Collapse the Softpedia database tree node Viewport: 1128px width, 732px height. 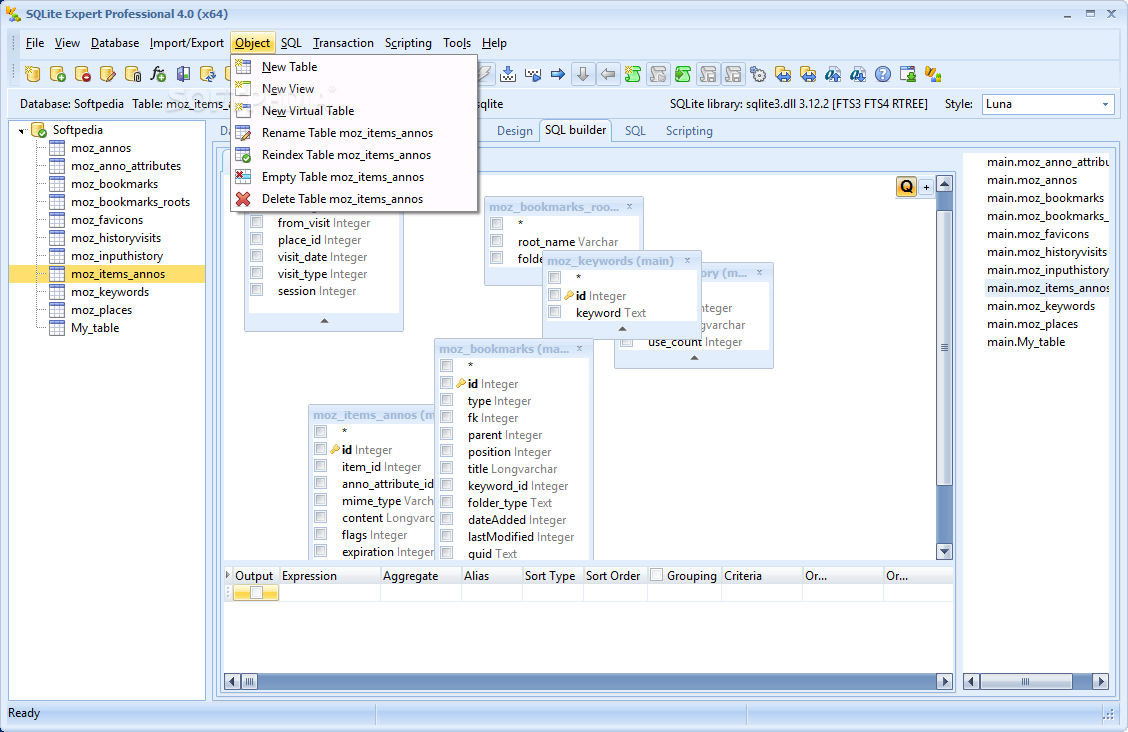point(23,131)
